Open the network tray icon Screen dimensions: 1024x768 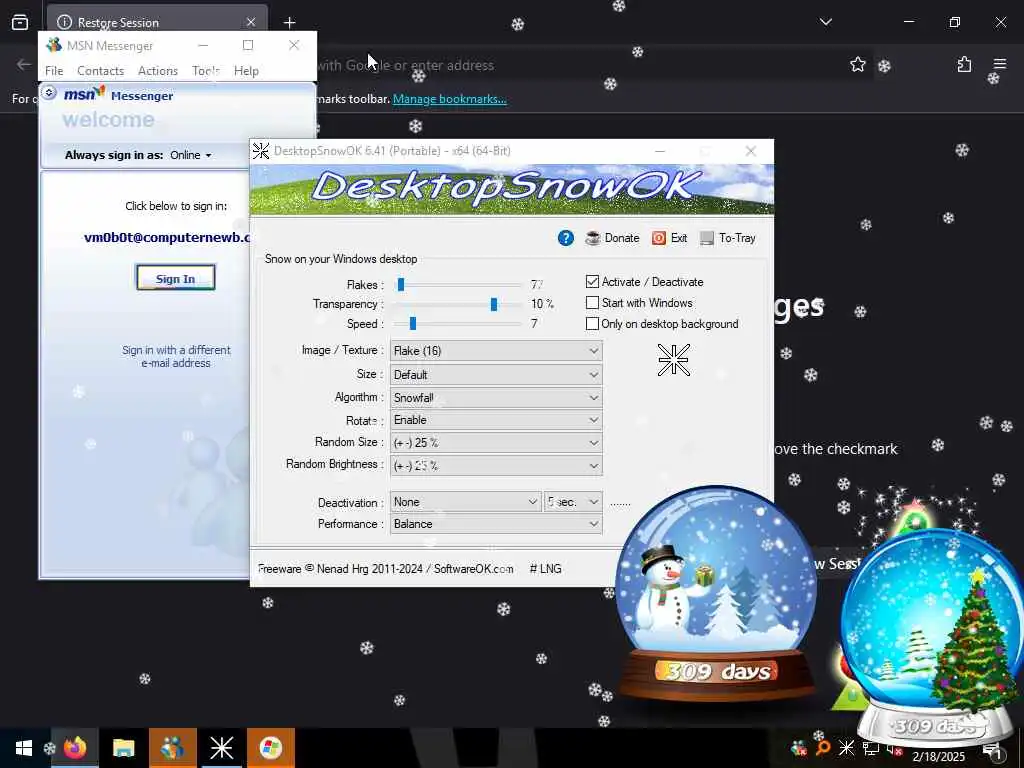[x=870, y=748]
